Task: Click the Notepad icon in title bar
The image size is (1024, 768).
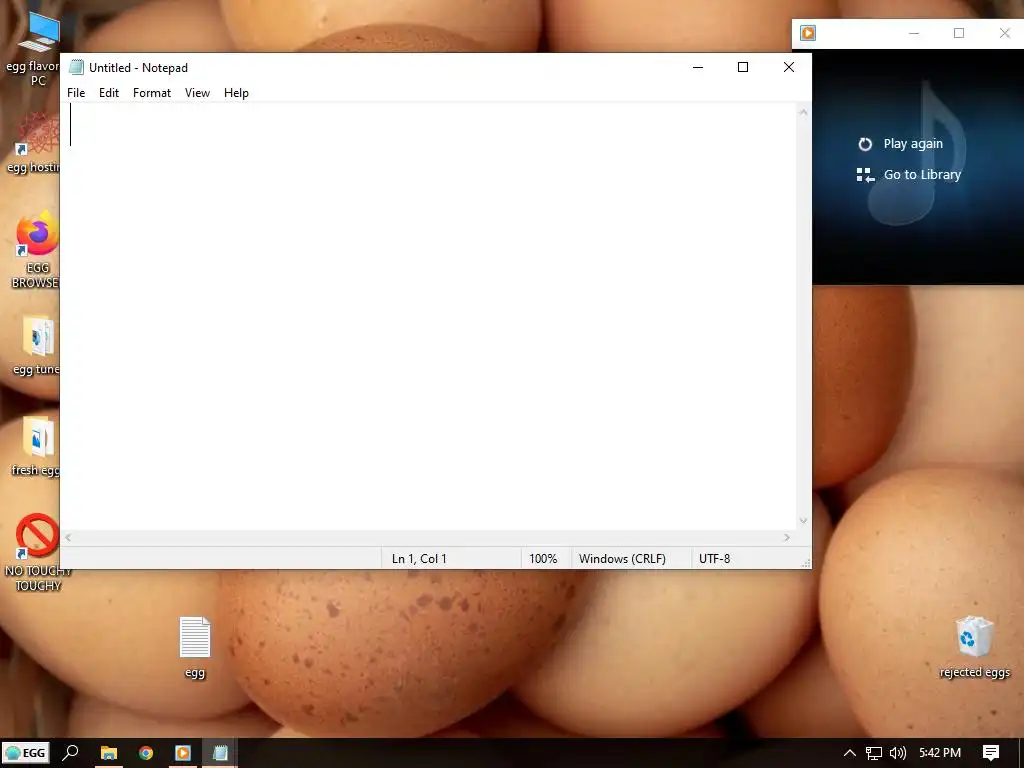Action: pos(76,67)
